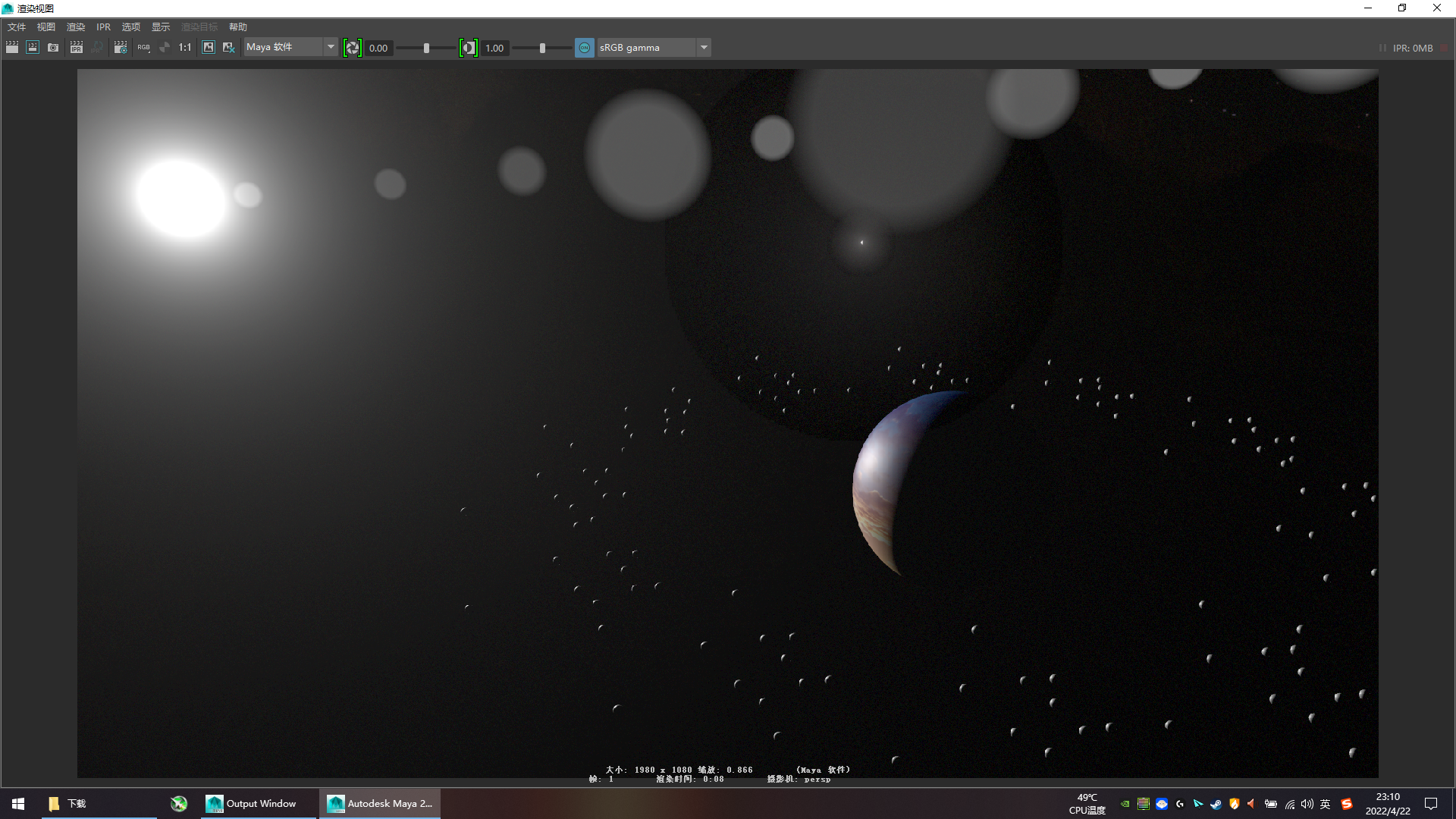Toggle the exposure control icon

[353, 48]
